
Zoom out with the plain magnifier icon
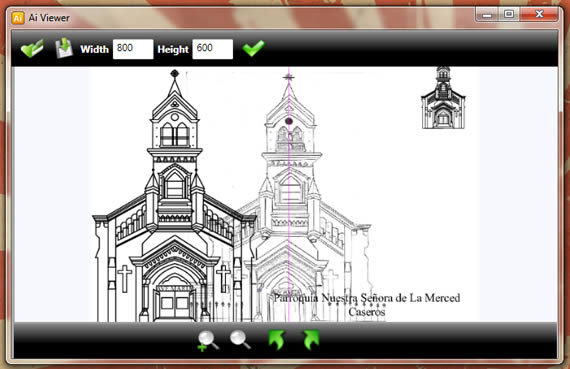coord(240,340)
